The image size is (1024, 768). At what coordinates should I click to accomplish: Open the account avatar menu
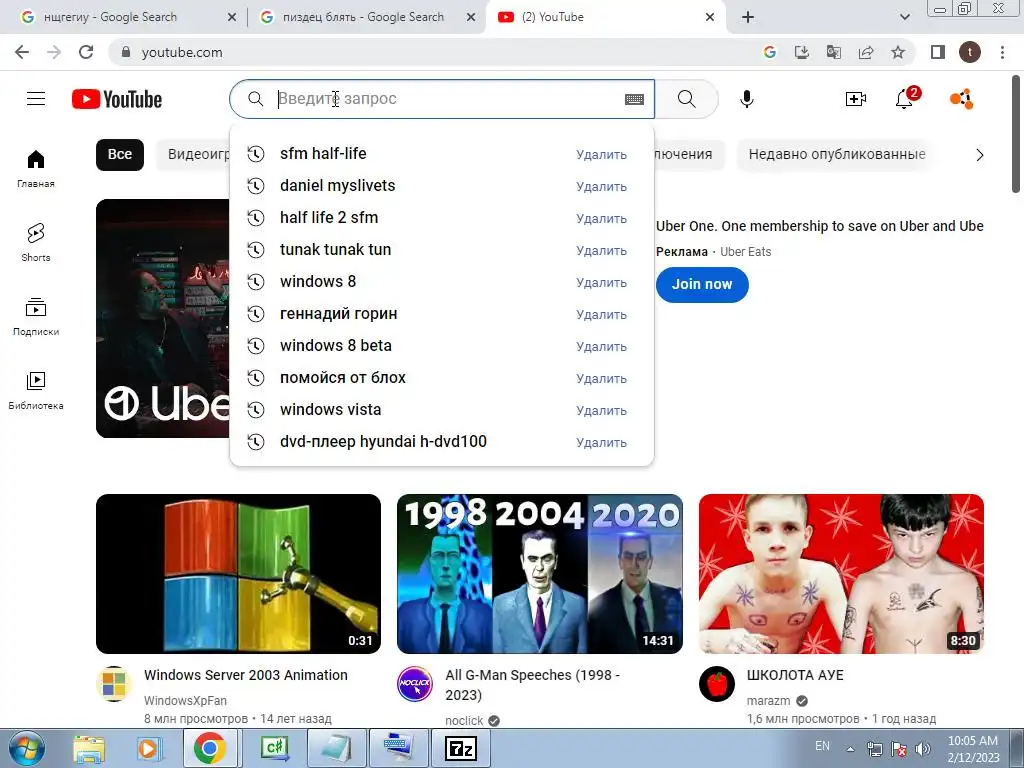click(x=961, y=99)
